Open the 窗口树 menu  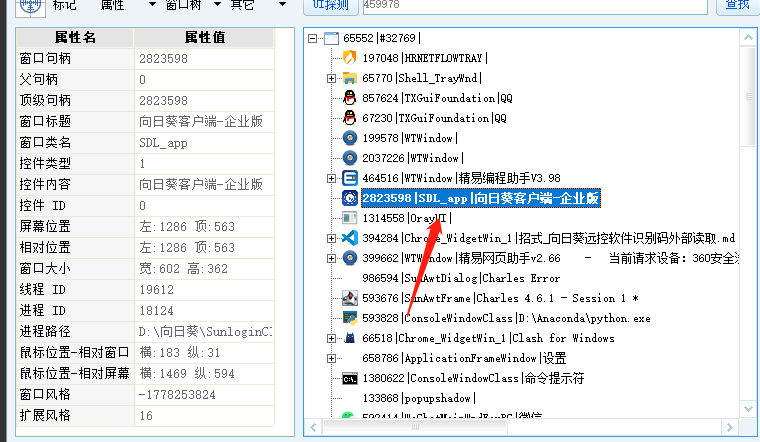point(183,5)
